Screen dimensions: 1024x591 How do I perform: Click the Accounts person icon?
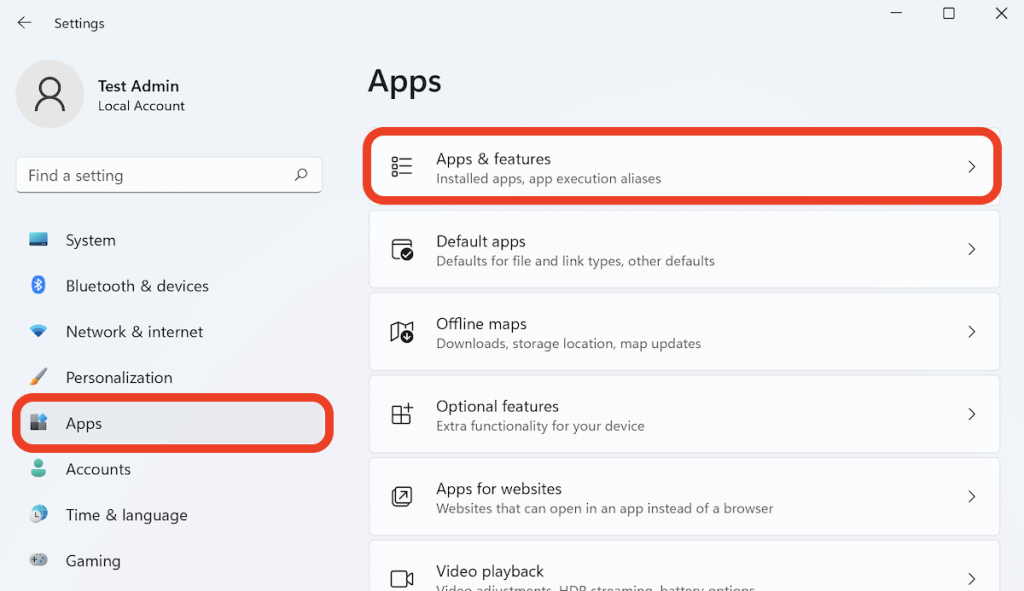pos(39,468)
